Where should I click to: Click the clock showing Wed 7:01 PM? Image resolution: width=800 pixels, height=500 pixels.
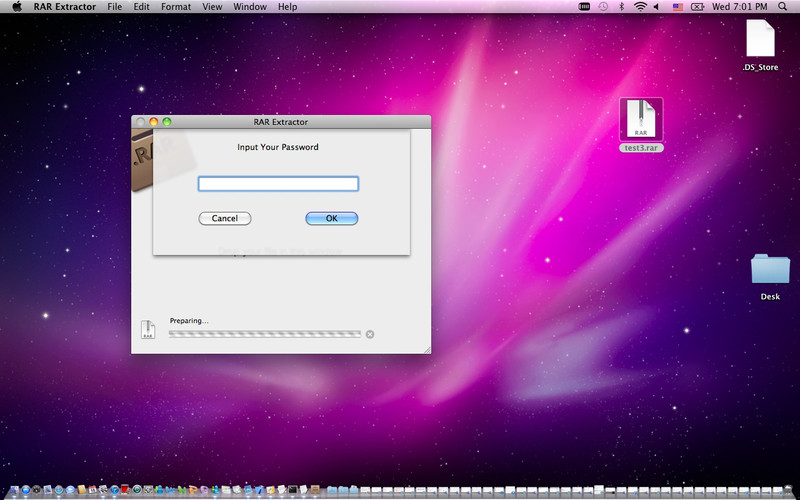pos(739,7)
